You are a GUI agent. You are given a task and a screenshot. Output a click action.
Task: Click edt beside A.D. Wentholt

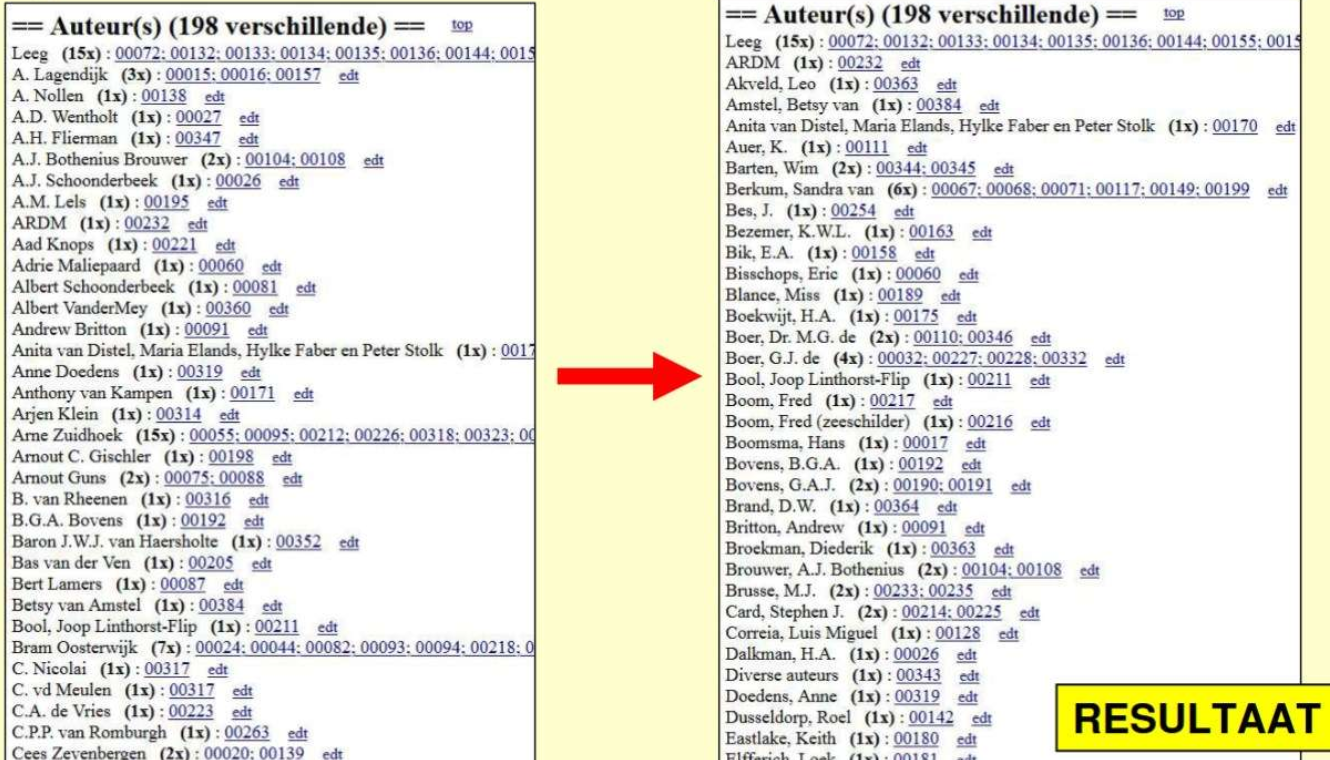click(x=250, y=118)
